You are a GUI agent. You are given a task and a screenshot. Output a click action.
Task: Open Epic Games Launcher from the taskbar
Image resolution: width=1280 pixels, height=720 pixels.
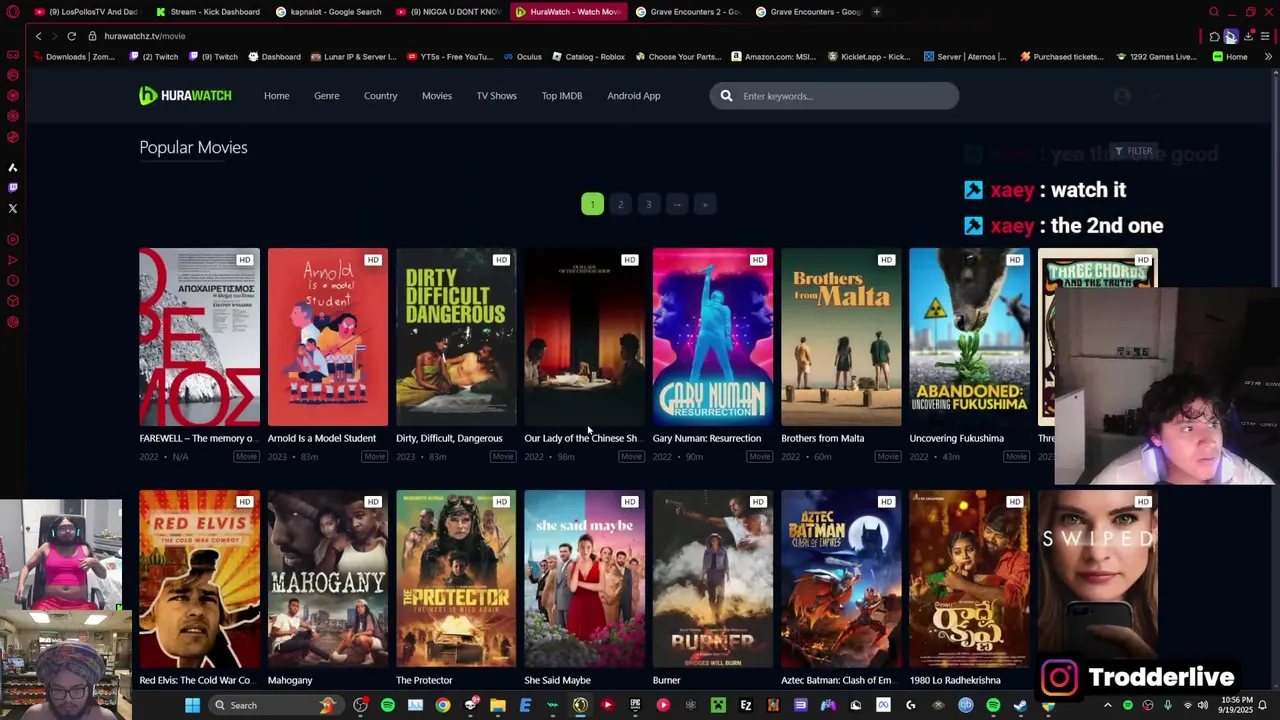635,705
